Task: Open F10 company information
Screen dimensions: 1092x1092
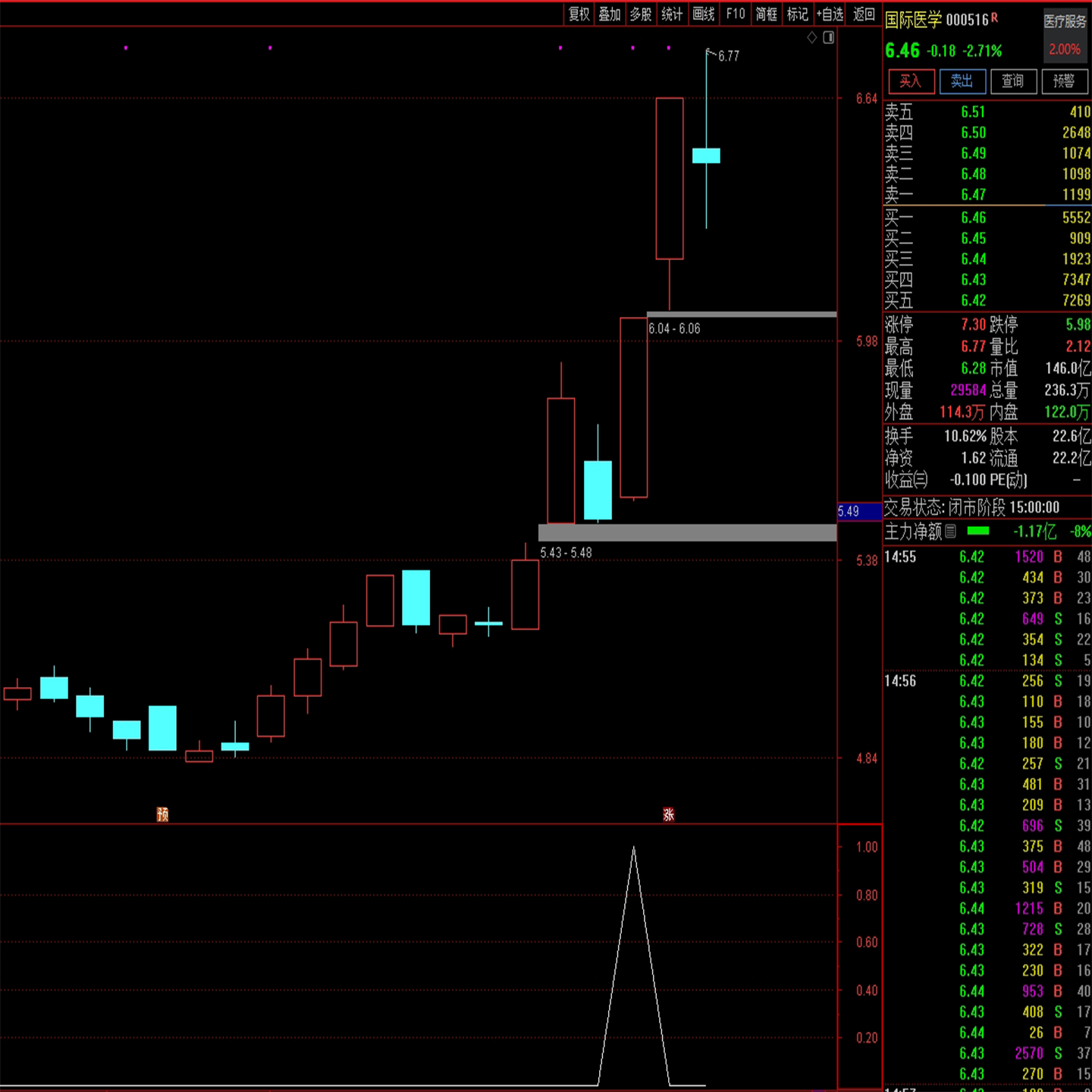Action: click(736, 14)
